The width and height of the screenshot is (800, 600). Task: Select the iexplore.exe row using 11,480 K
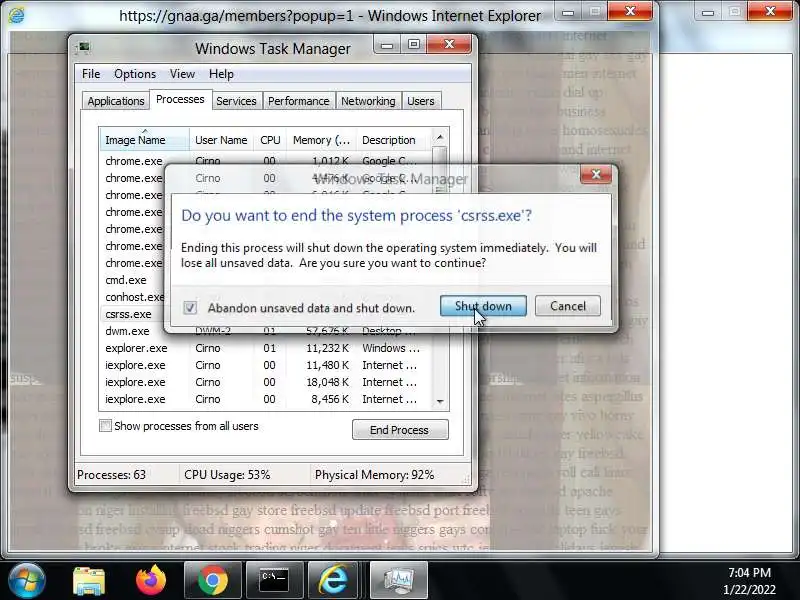pos(266,365)
